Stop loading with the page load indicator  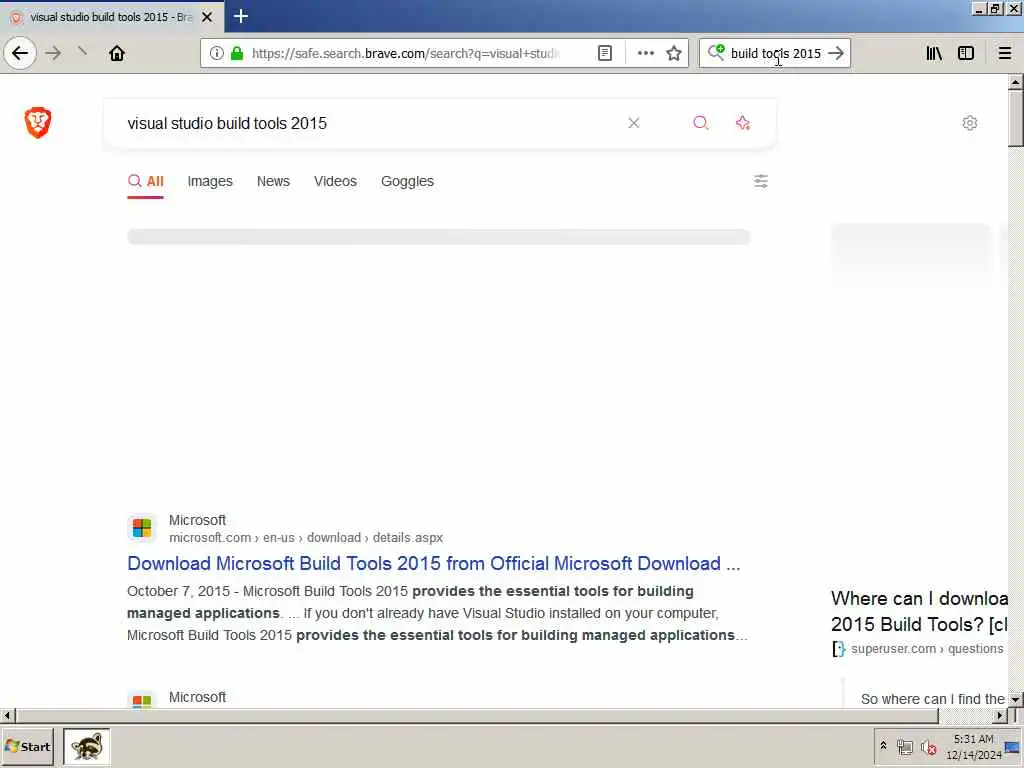82,51
